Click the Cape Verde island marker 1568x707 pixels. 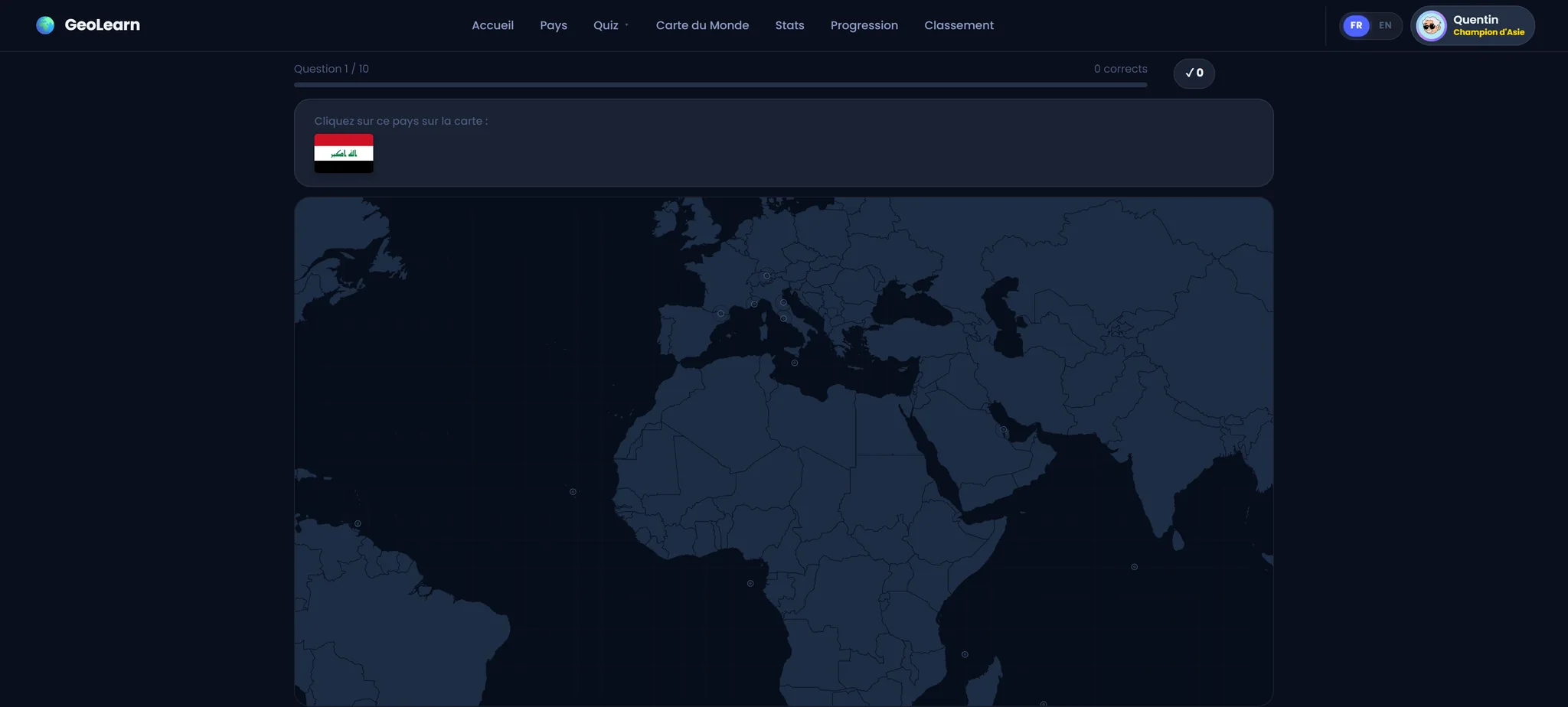573,492
